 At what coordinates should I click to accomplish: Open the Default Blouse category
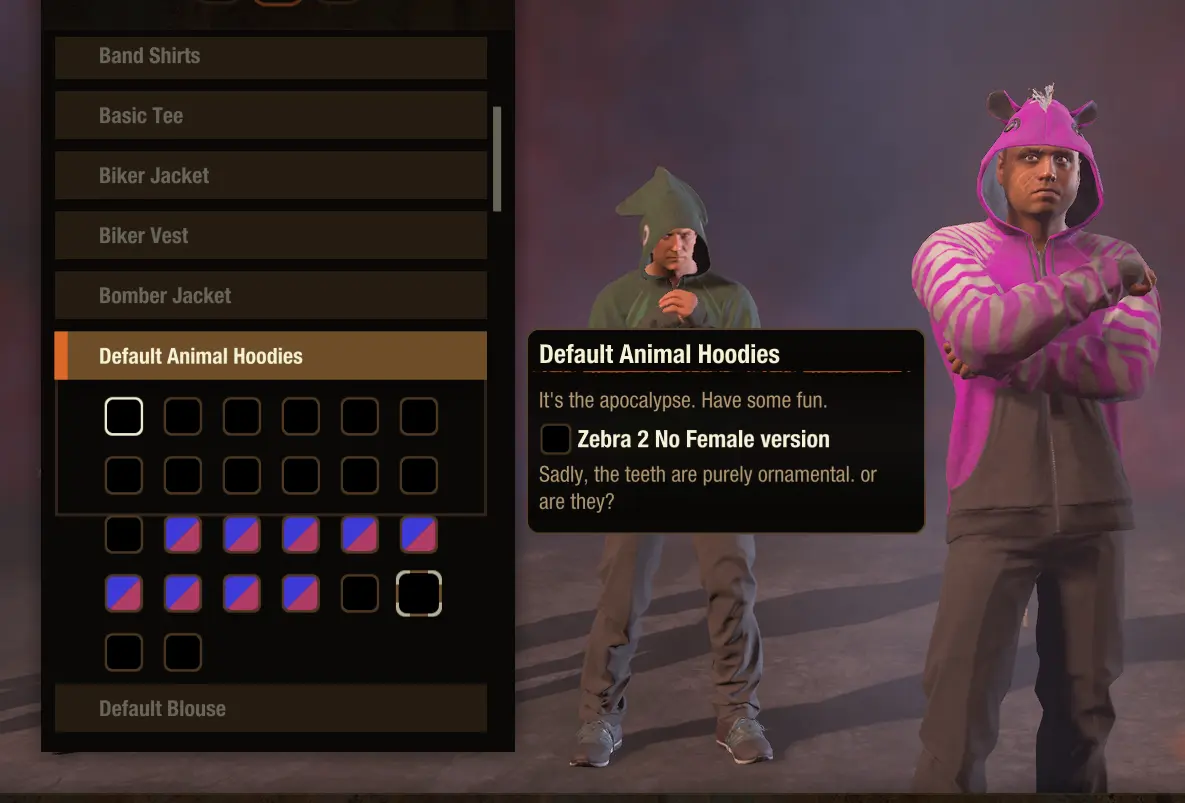[x=271, y=708]
